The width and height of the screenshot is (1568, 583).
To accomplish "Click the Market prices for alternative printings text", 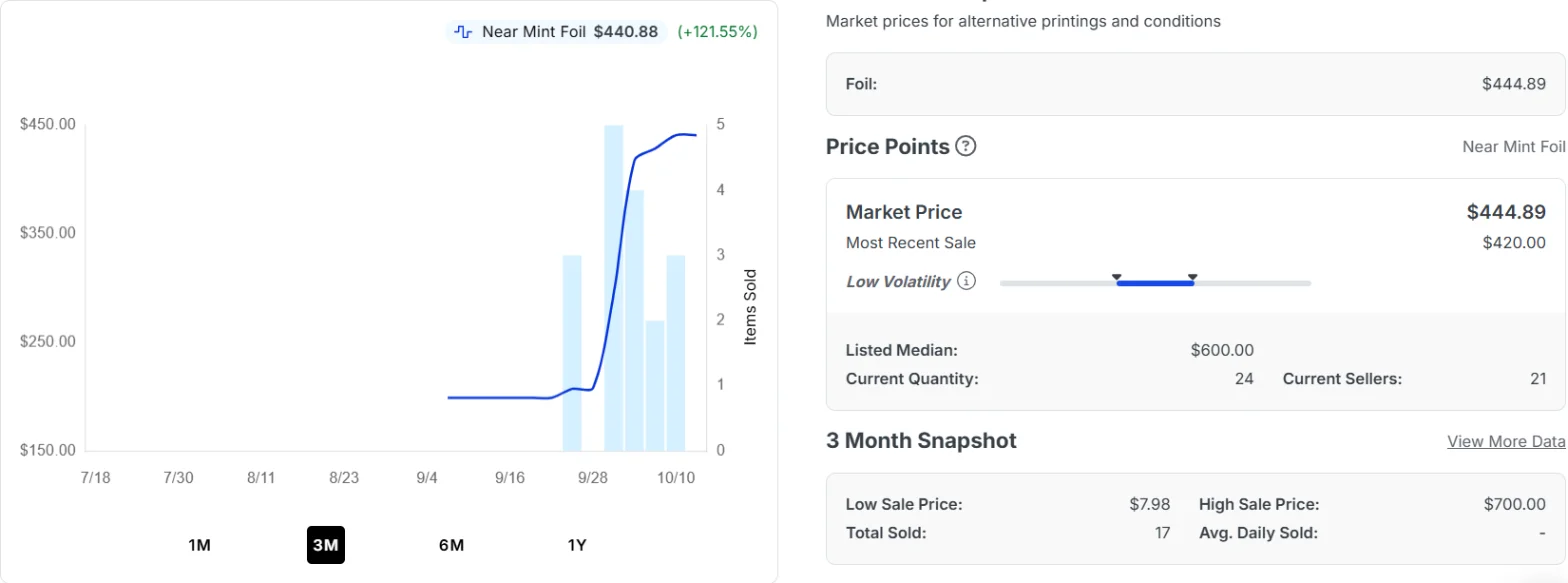I will tap(1023, 21).
